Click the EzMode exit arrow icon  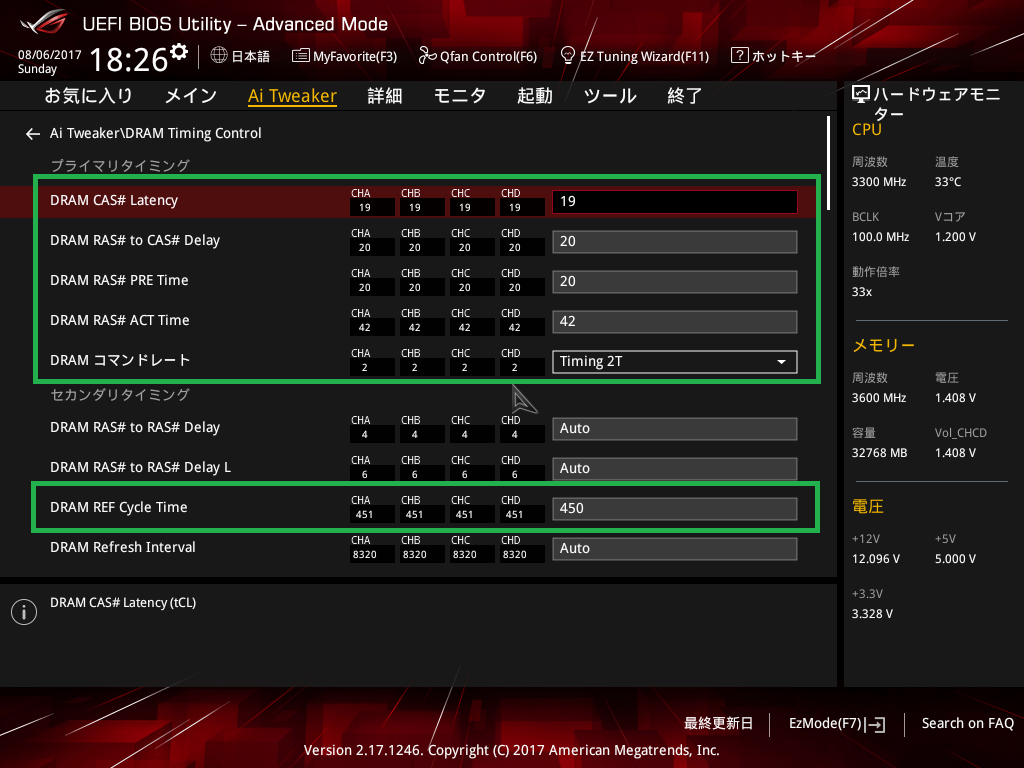pyautogui.click(x=876, y=724)
